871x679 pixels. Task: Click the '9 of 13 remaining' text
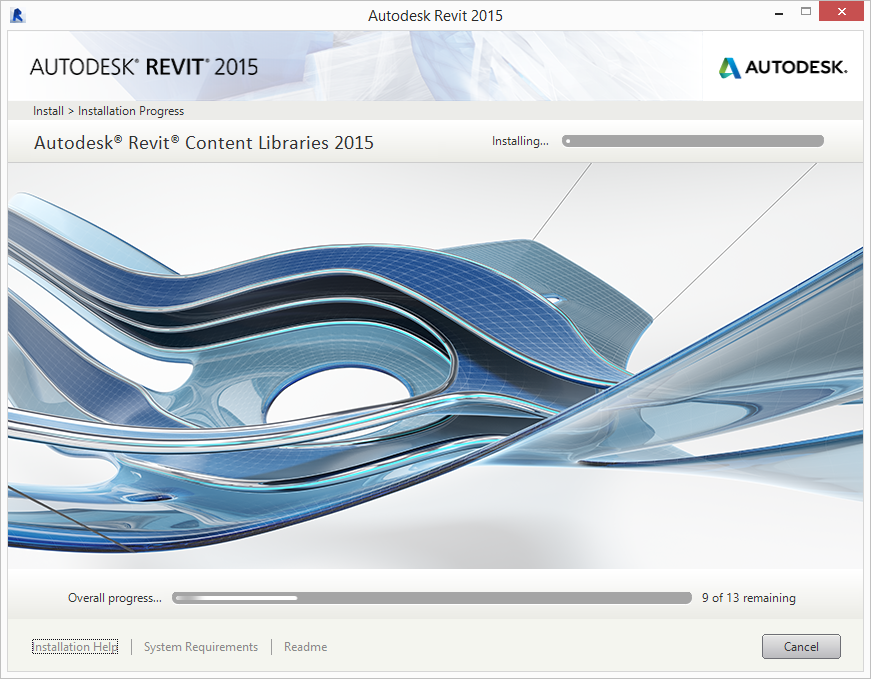click(748, 598)
